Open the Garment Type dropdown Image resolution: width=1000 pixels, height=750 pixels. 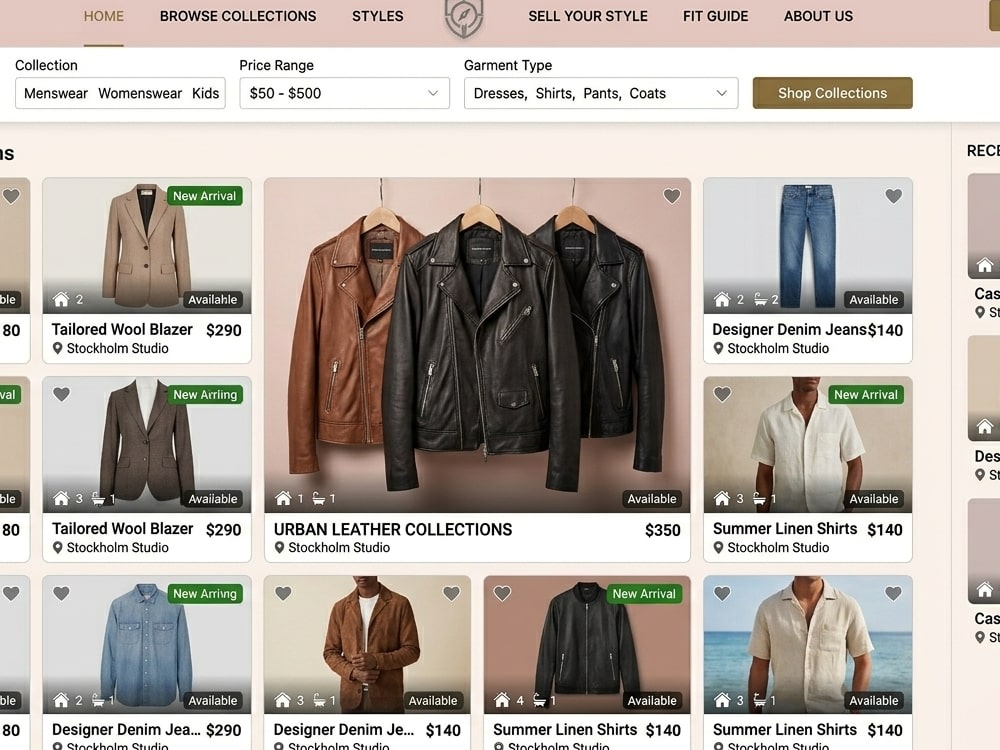click(601, 93)
